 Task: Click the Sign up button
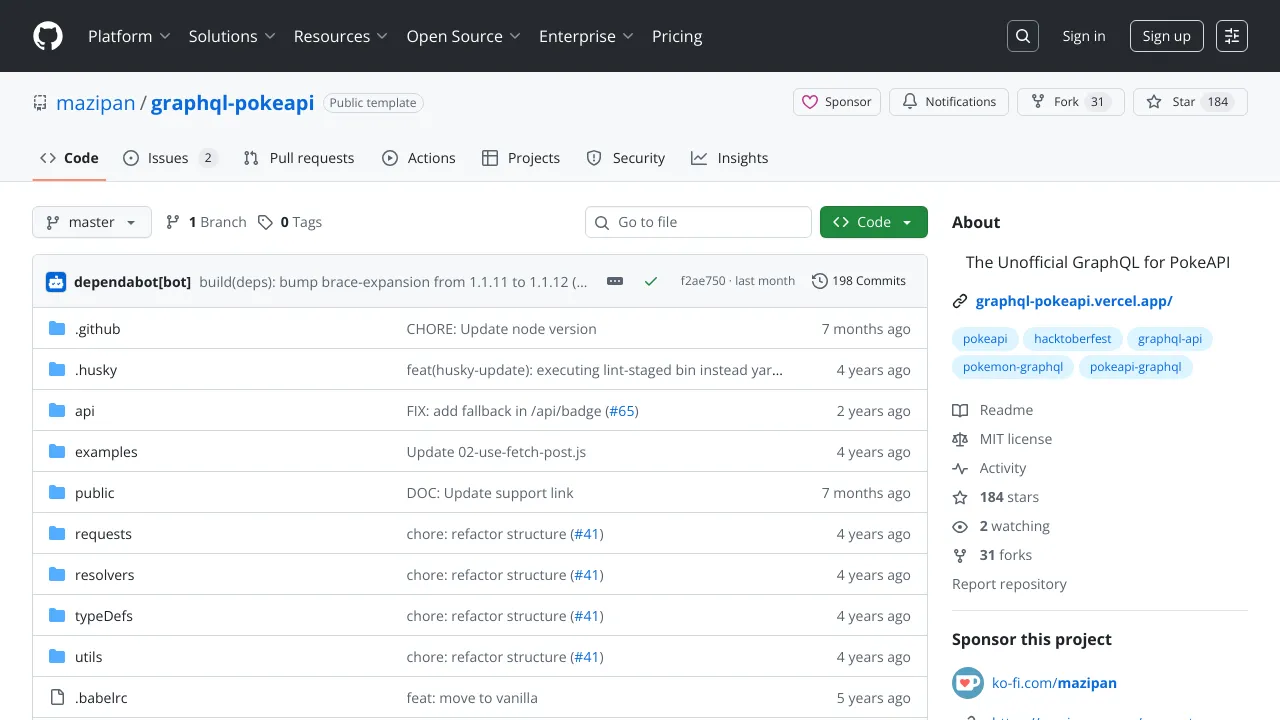[1166, 36]
